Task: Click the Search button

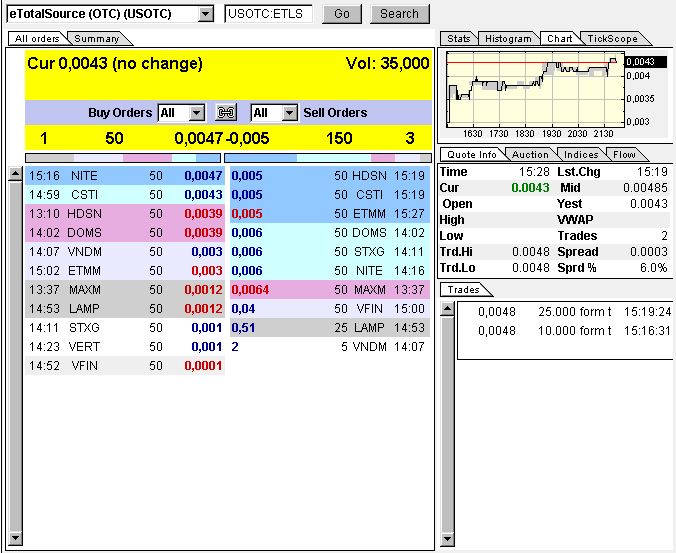Action: pos(400,14)
